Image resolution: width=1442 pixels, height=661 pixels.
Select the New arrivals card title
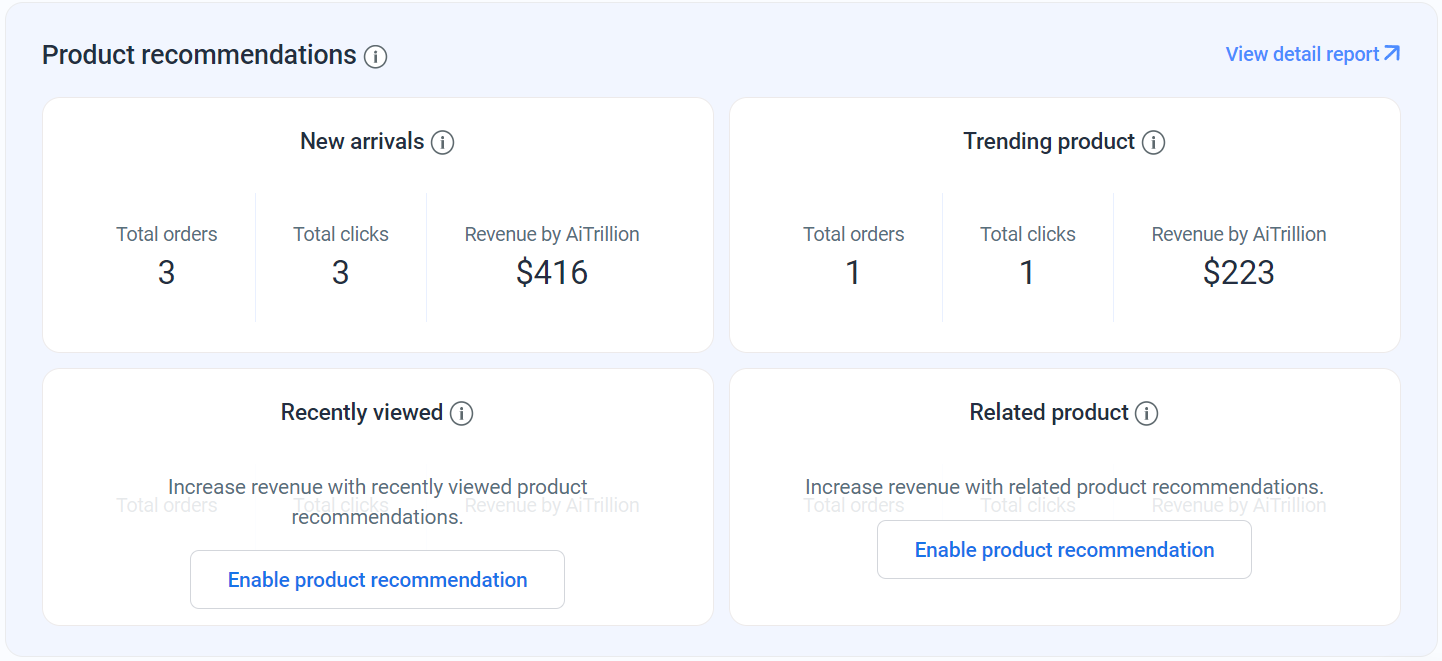click(x=362, y=142)
